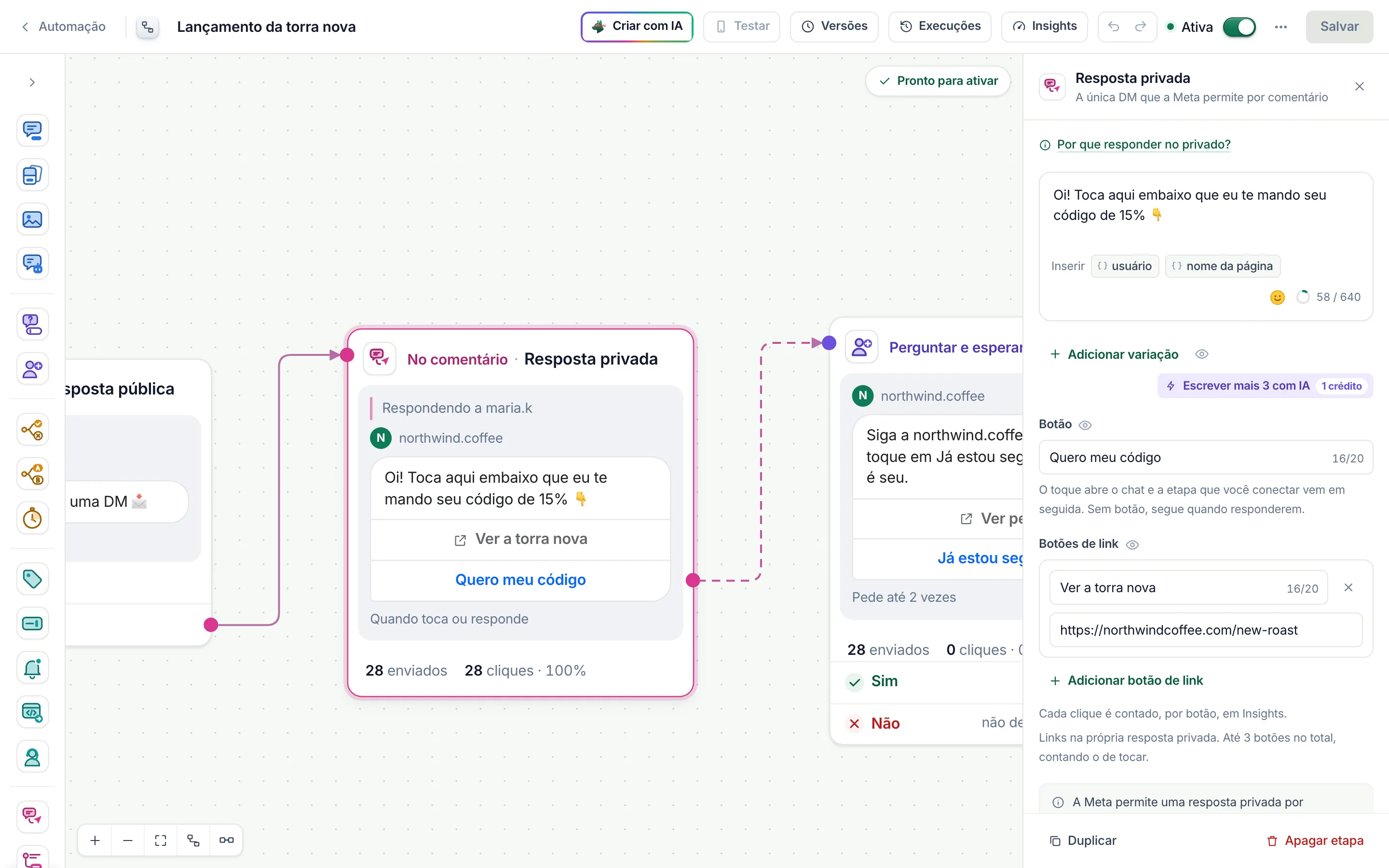Image resolution: width=1389 pixels, height=868 pixels.
Task: Select the ask-and-wait person block icon
Action: pos(32,368)
